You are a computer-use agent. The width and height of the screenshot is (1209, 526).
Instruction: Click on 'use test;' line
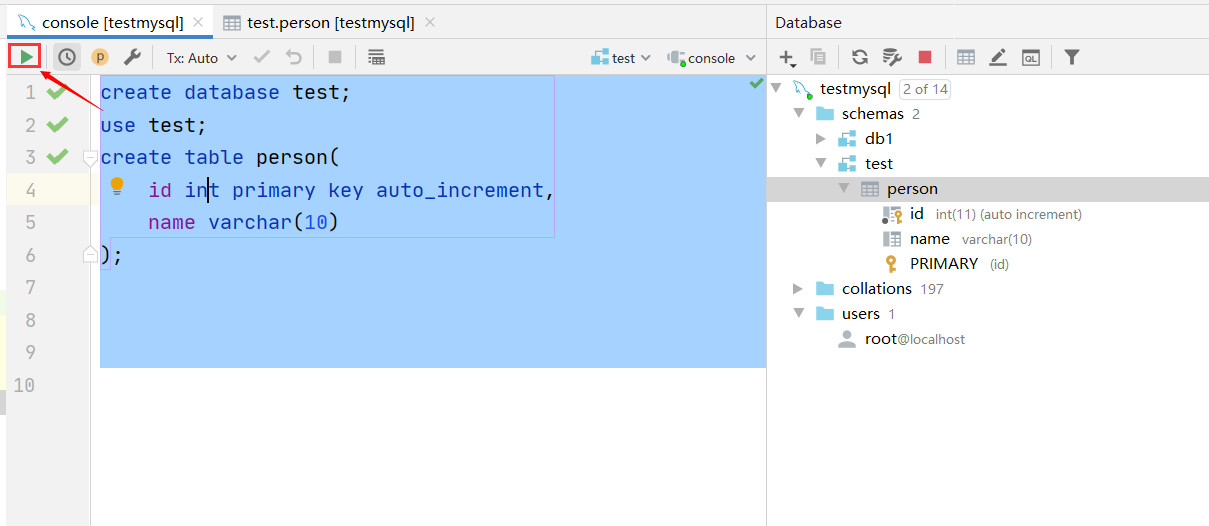click(153, 125)
